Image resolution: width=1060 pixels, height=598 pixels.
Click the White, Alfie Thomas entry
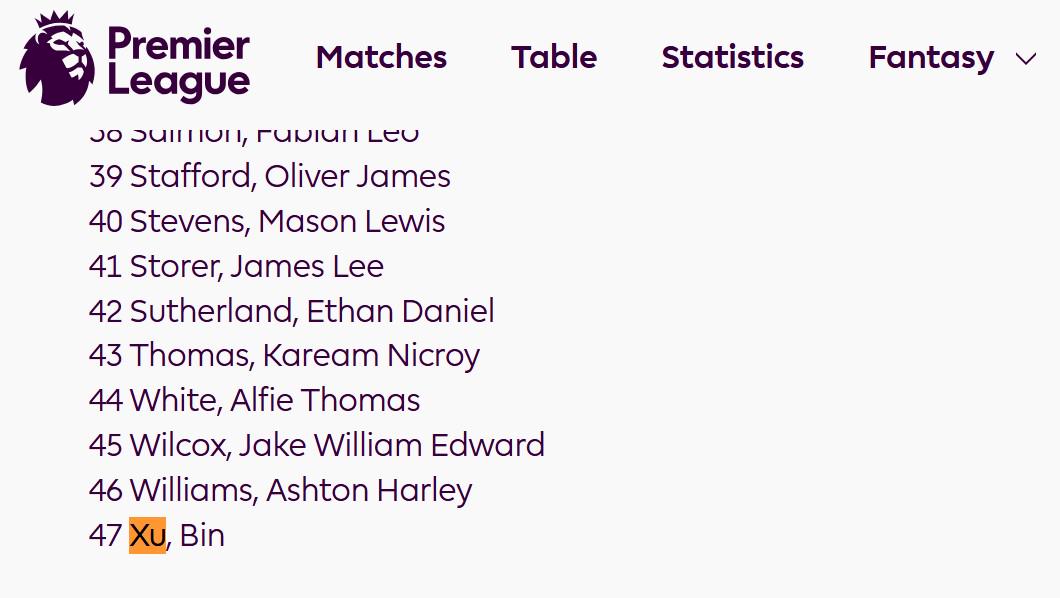point(275,400)
